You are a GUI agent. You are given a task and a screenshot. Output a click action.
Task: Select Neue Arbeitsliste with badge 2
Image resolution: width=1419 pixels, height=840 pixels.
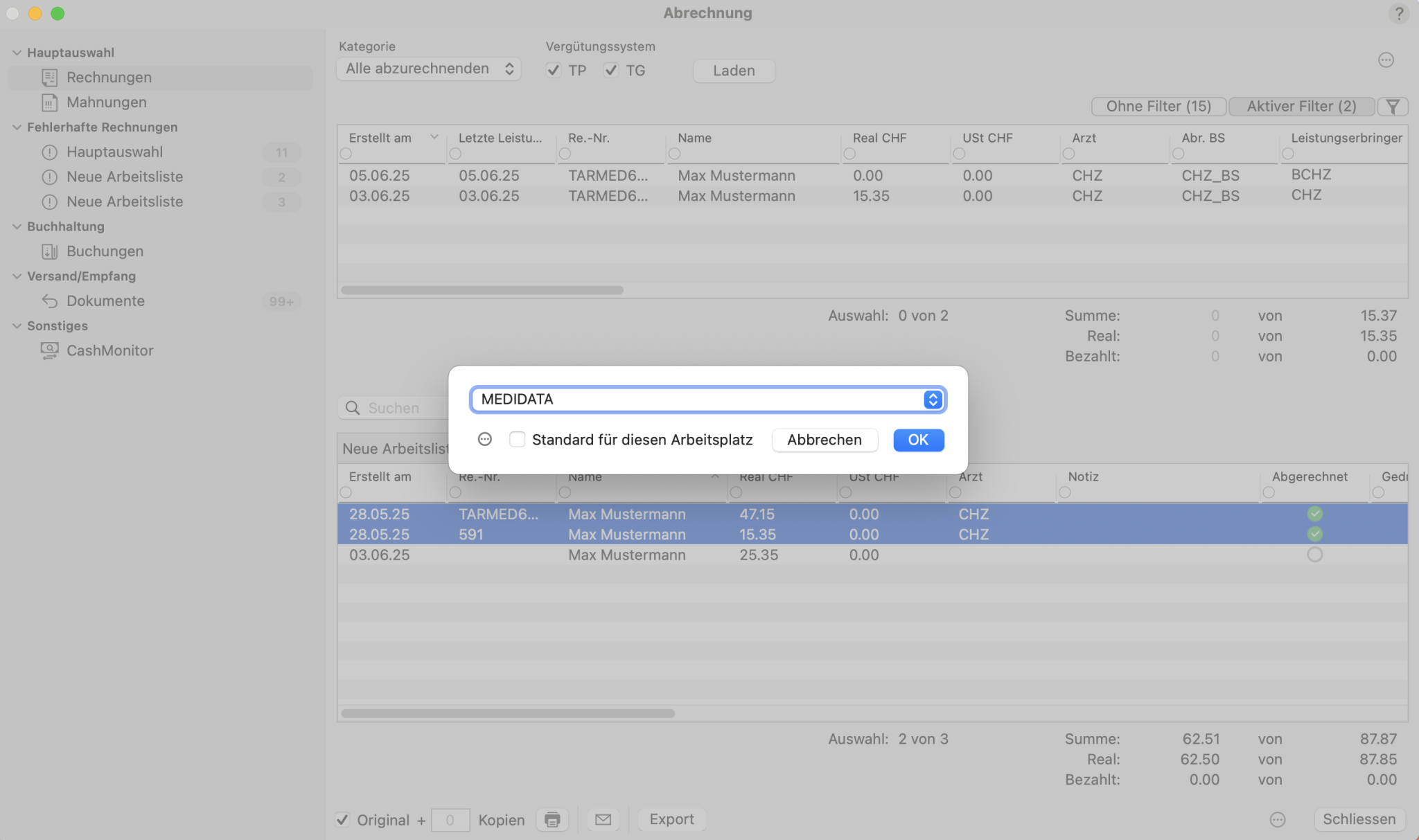point(160,177)
